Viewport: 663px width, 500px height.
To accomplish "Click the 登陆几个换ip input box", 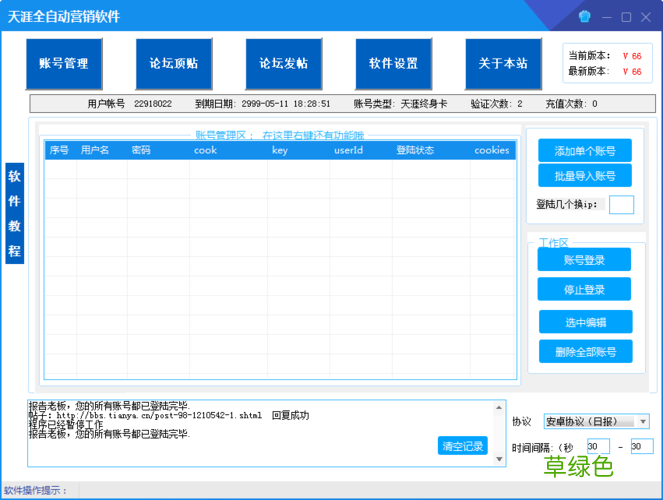I will [x=621, y=205].
